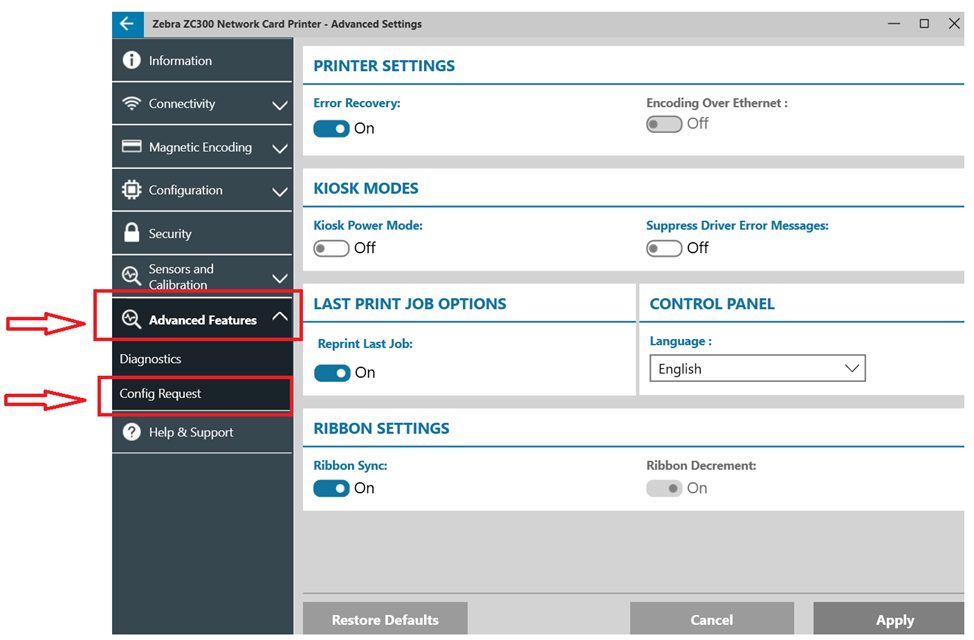Enable Kiosk Power Mode switch
This screenshot has height=640, width=974.
[331, 249]
